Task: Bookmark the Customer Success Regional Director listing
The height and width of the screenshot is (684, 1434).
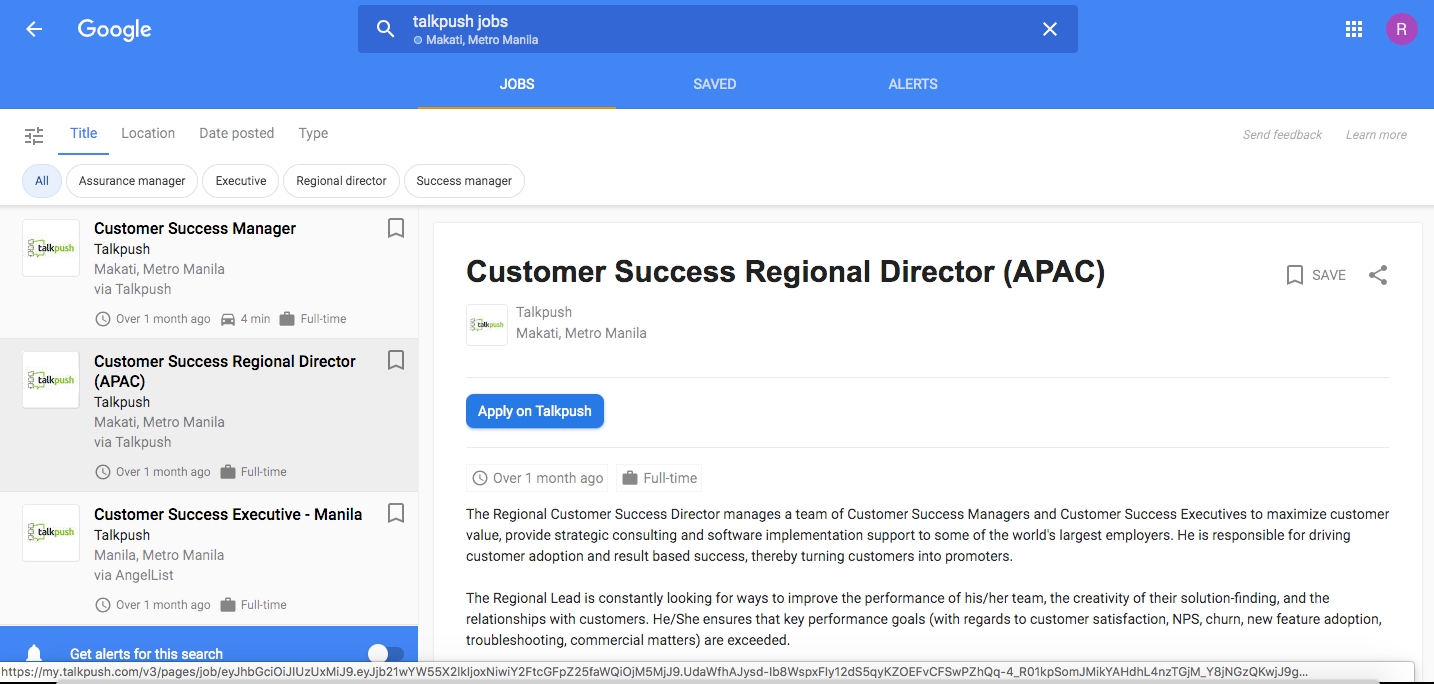Action: [x=396, y=360]
